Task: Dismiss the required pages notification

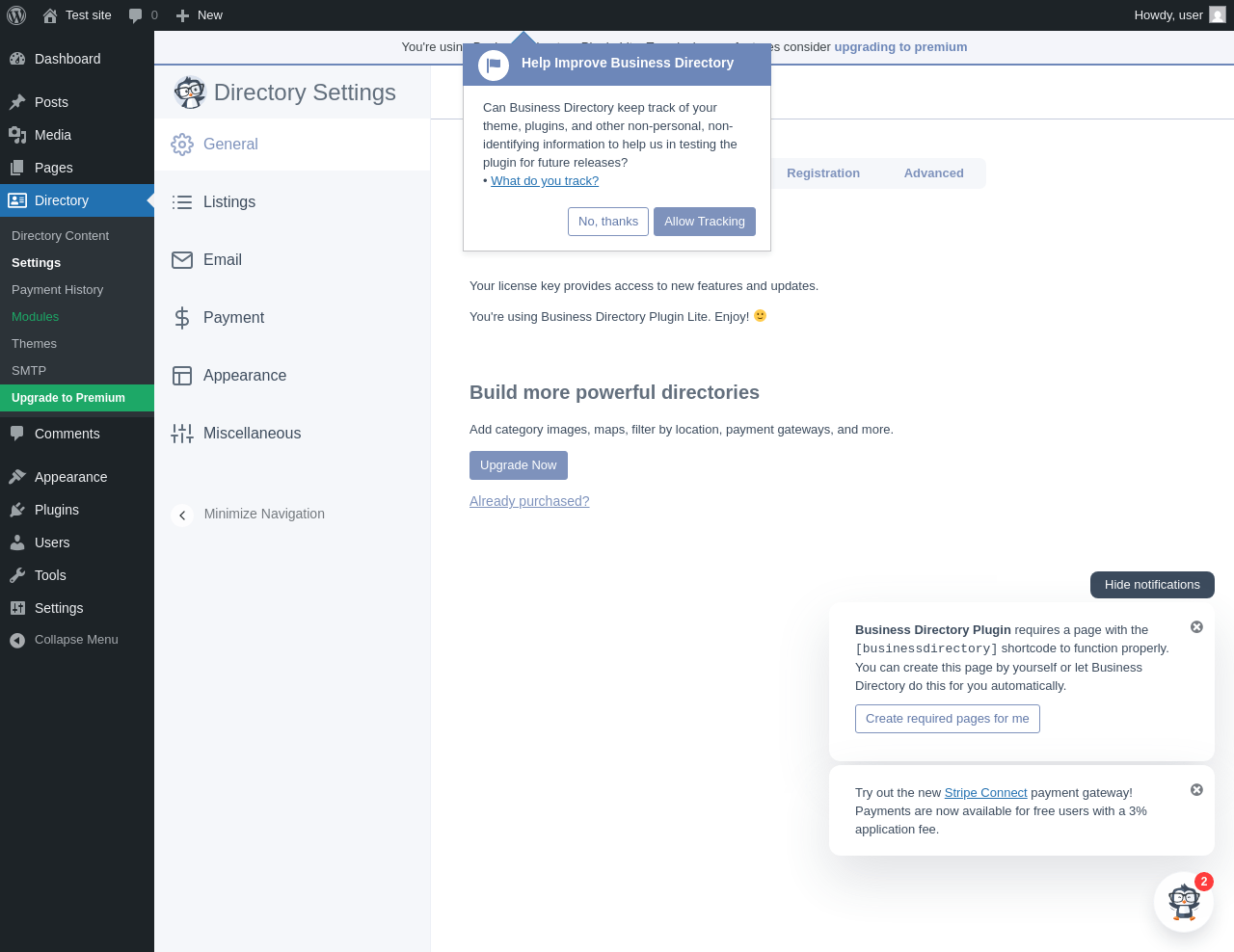Action: click(x=1196, y=627)
